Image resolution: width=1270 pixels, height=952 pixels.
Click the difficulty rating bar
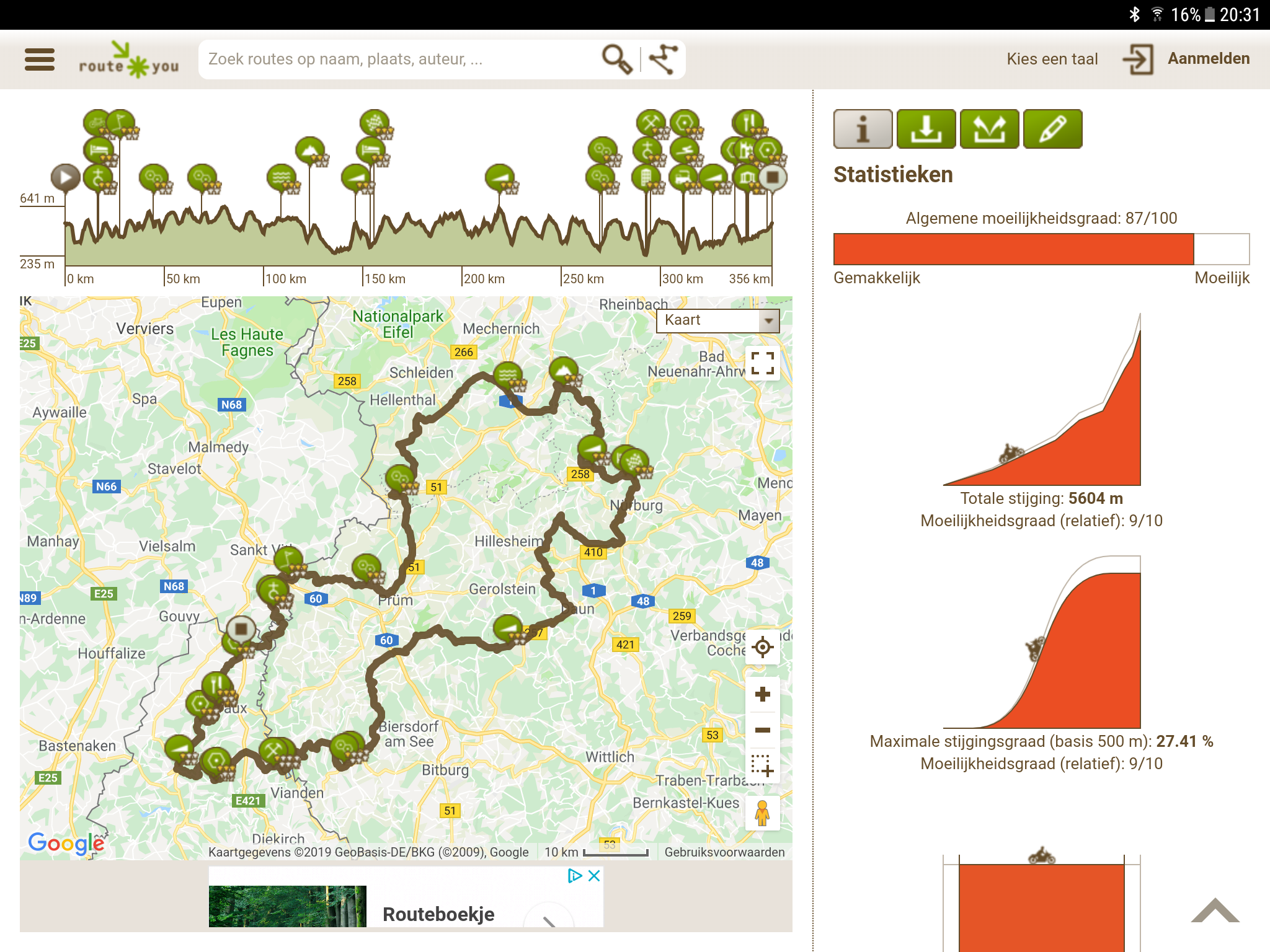[1041, 249]
